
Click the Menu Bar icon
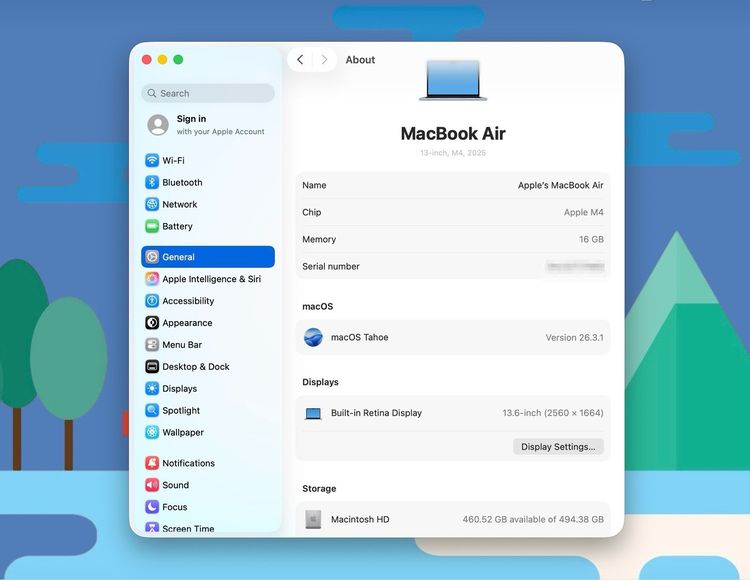[152, 345]
